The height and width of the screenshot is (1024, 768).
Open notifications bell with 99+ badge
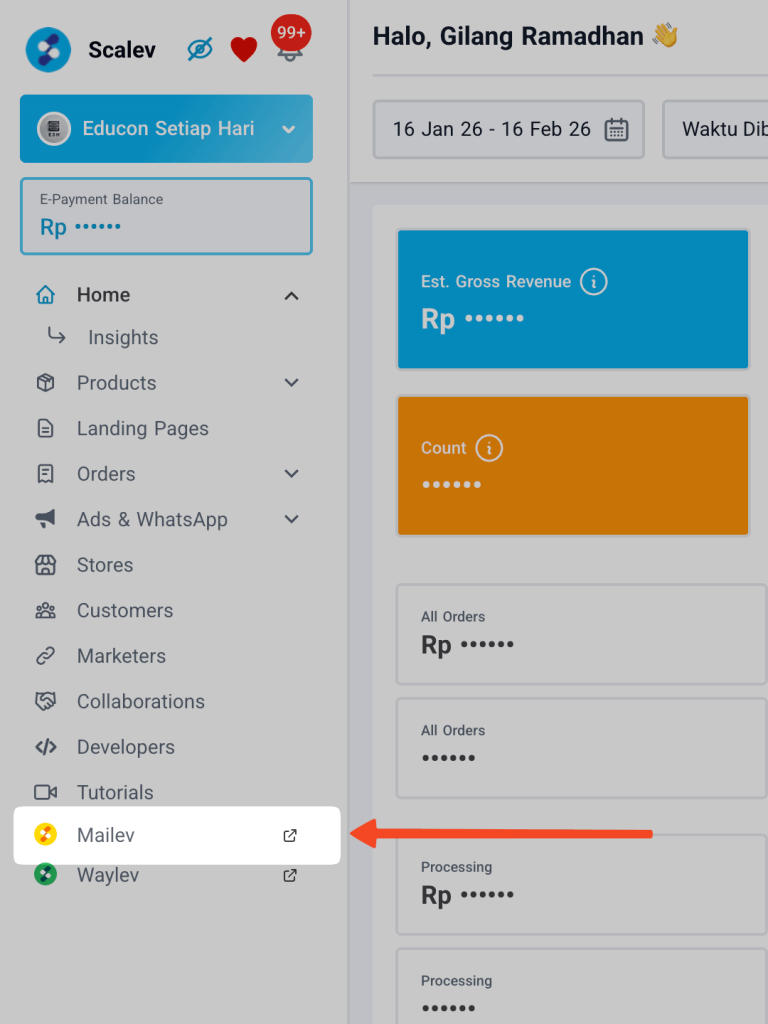tap(289, 46)
